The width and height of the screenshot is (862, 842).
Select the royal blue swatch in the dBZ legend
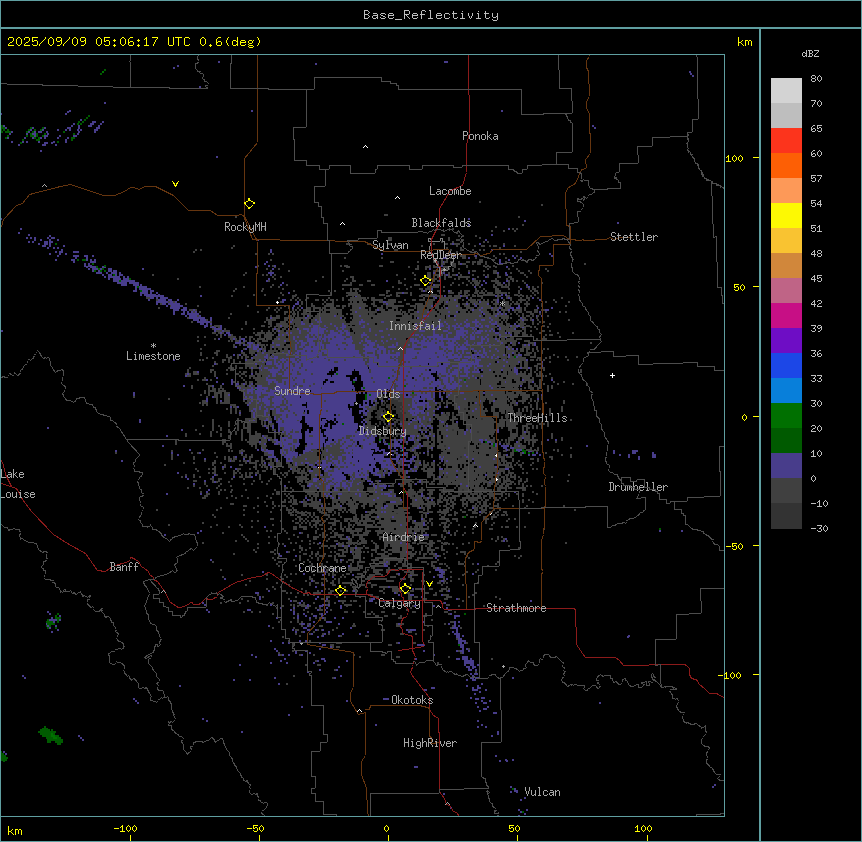tap(786, 365)
